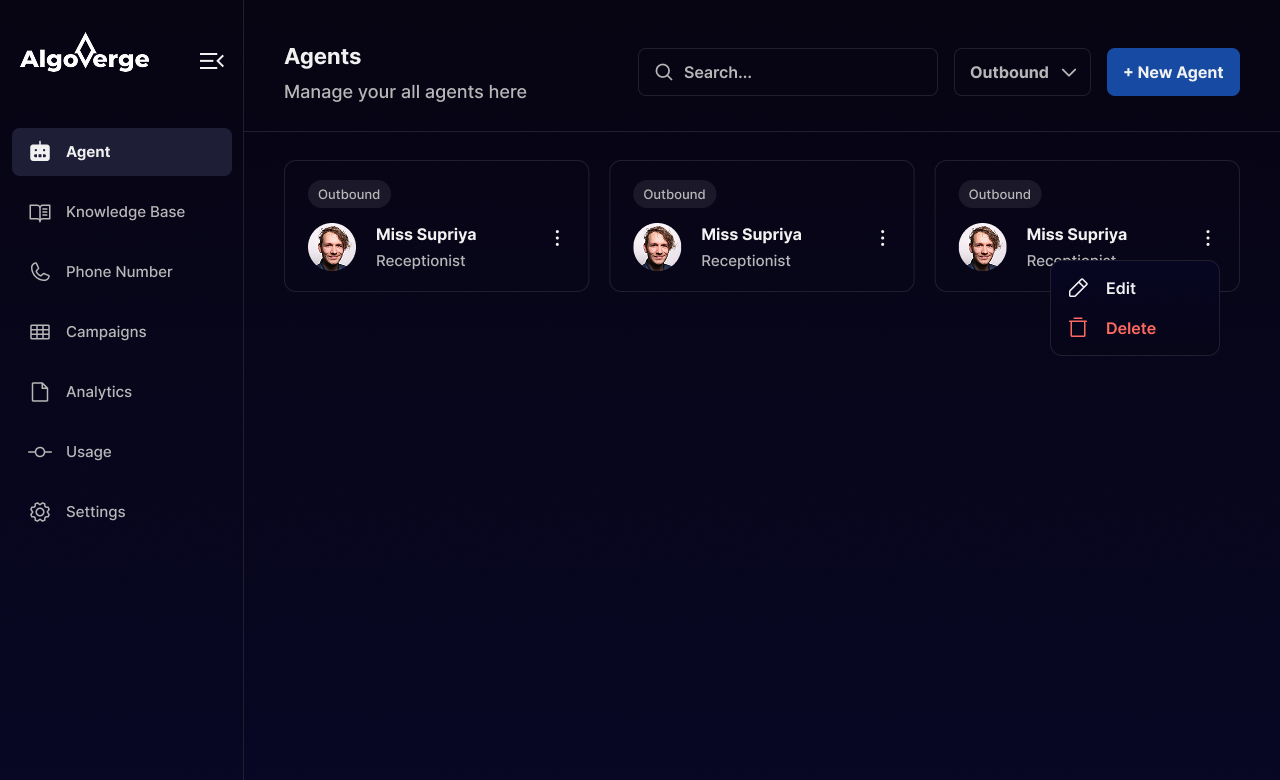Screen dimensions: 1280x780
Task: Click the Campaigns table icon
Action: (40, 332)
